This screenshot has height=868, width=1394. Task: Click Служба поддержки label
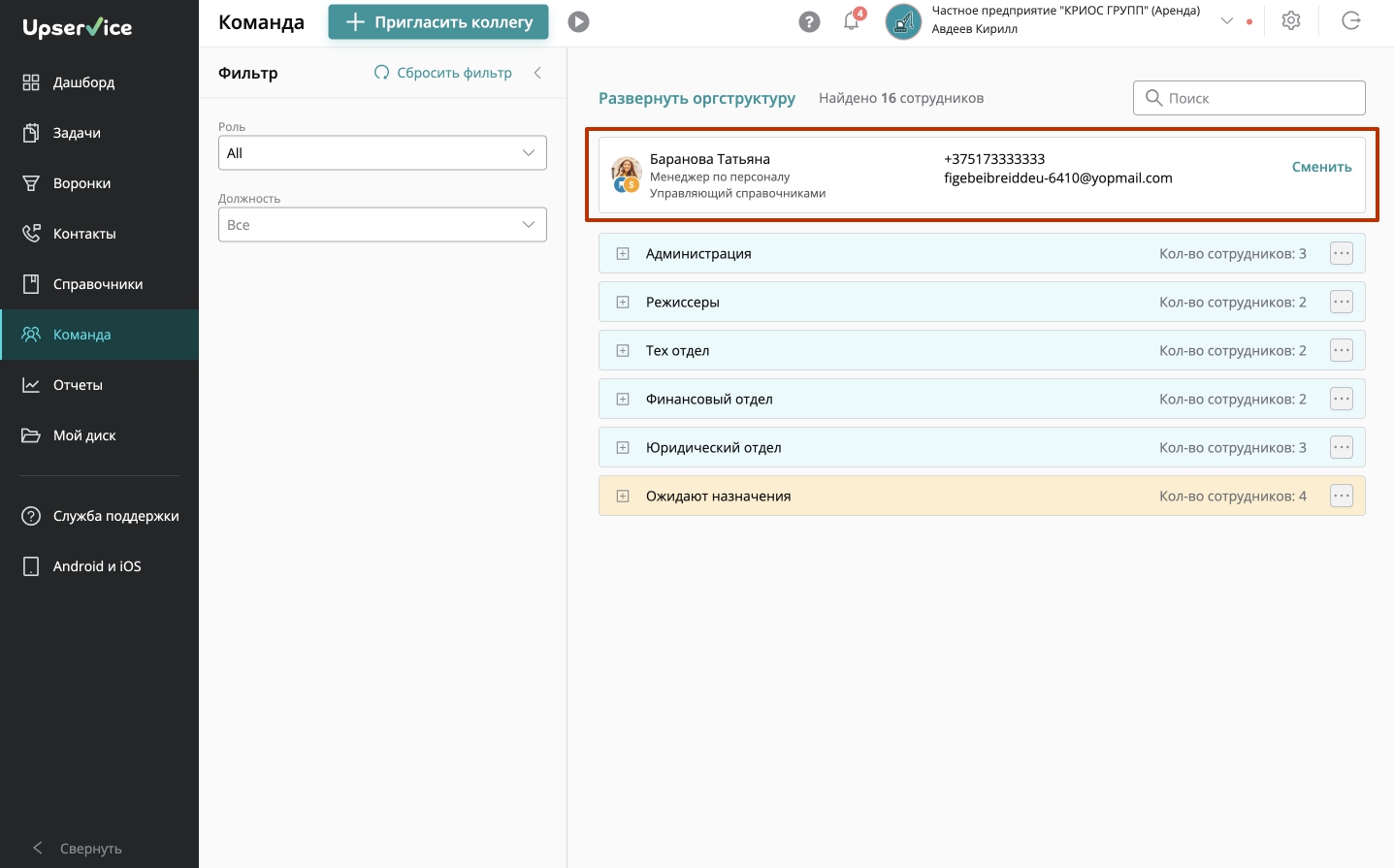pos(116,516)
